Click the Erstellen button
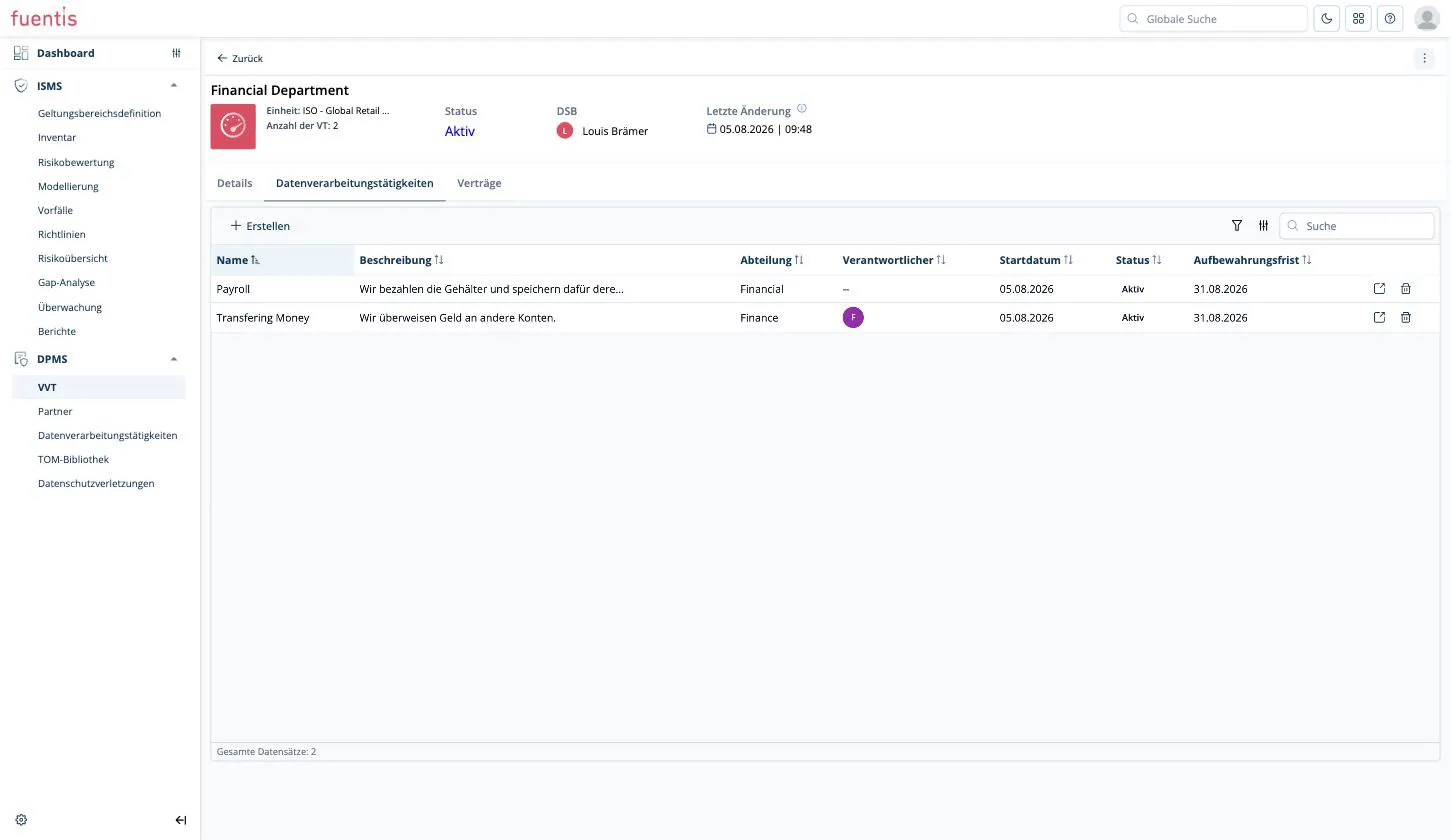 [x=260, y=226]
